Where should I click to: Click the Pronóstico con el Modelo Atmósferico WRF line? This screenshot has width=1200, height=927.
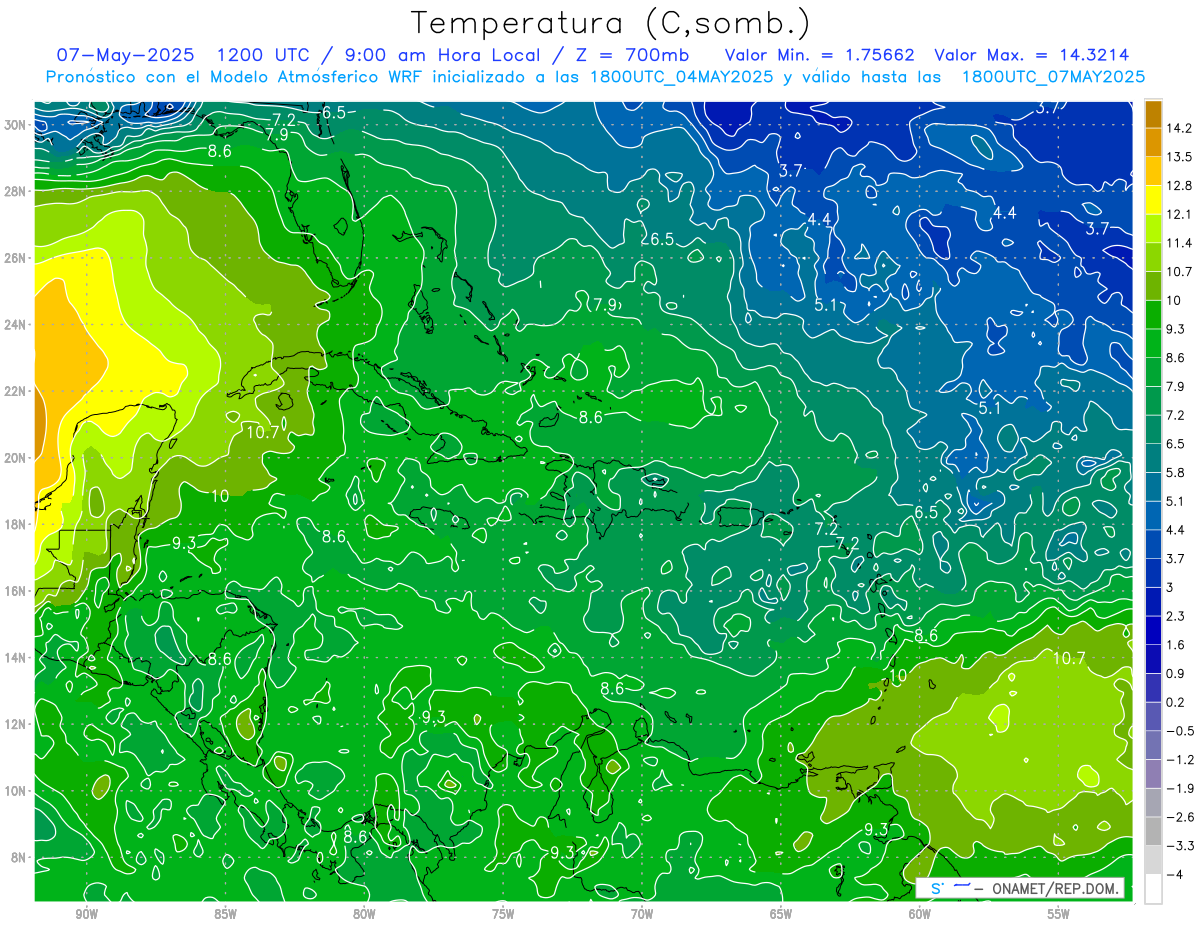[x=595, y=76]
